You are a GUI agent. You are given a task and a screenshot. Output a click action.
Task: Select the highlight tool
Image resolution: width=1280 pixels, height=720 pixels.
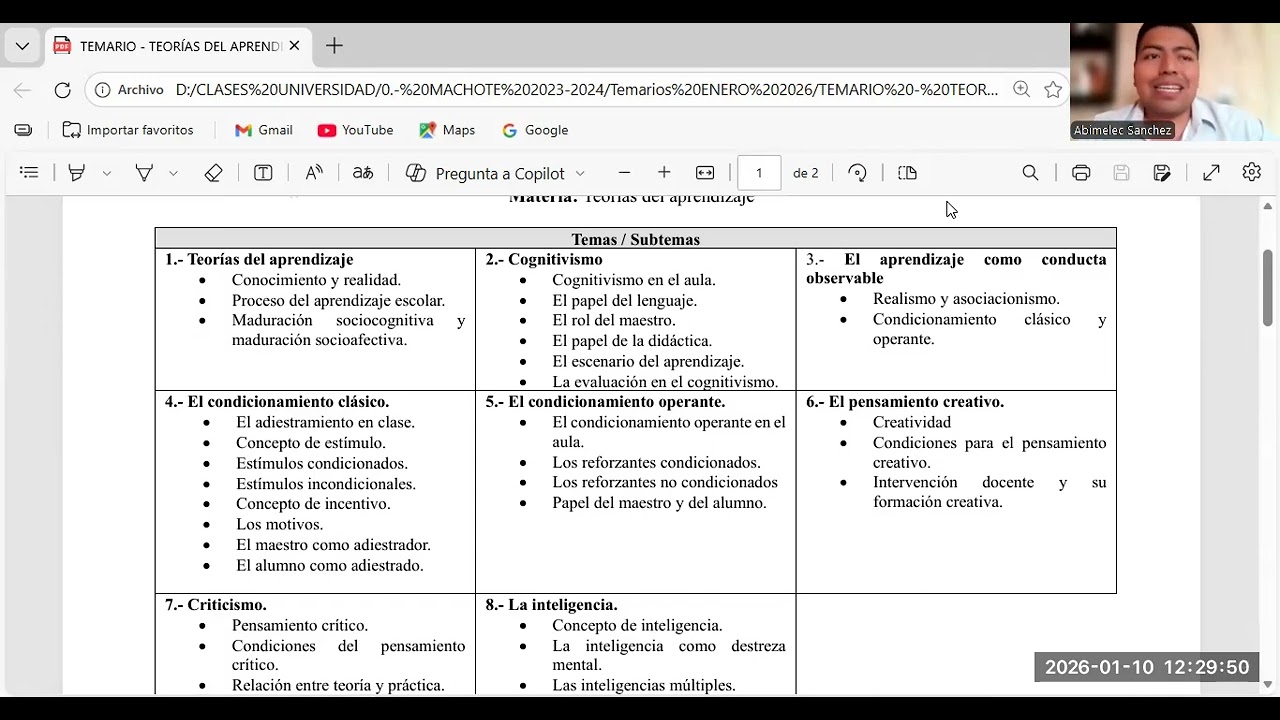76,173
